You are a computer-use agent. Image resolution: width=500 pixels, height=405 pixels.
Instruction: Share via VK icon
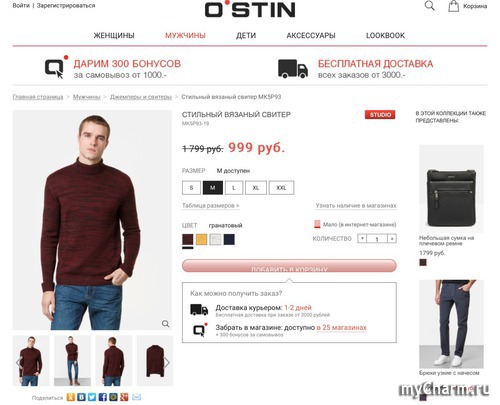tap(81, 397)
